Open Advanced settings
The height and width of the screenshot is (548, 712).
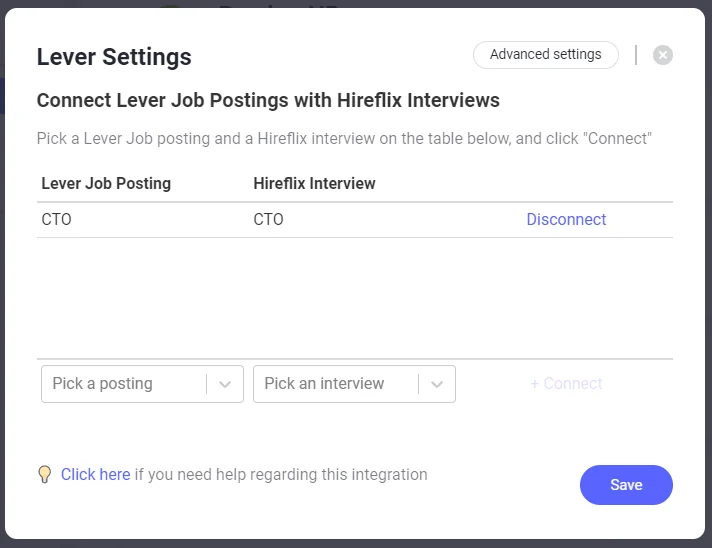[545, 55]
